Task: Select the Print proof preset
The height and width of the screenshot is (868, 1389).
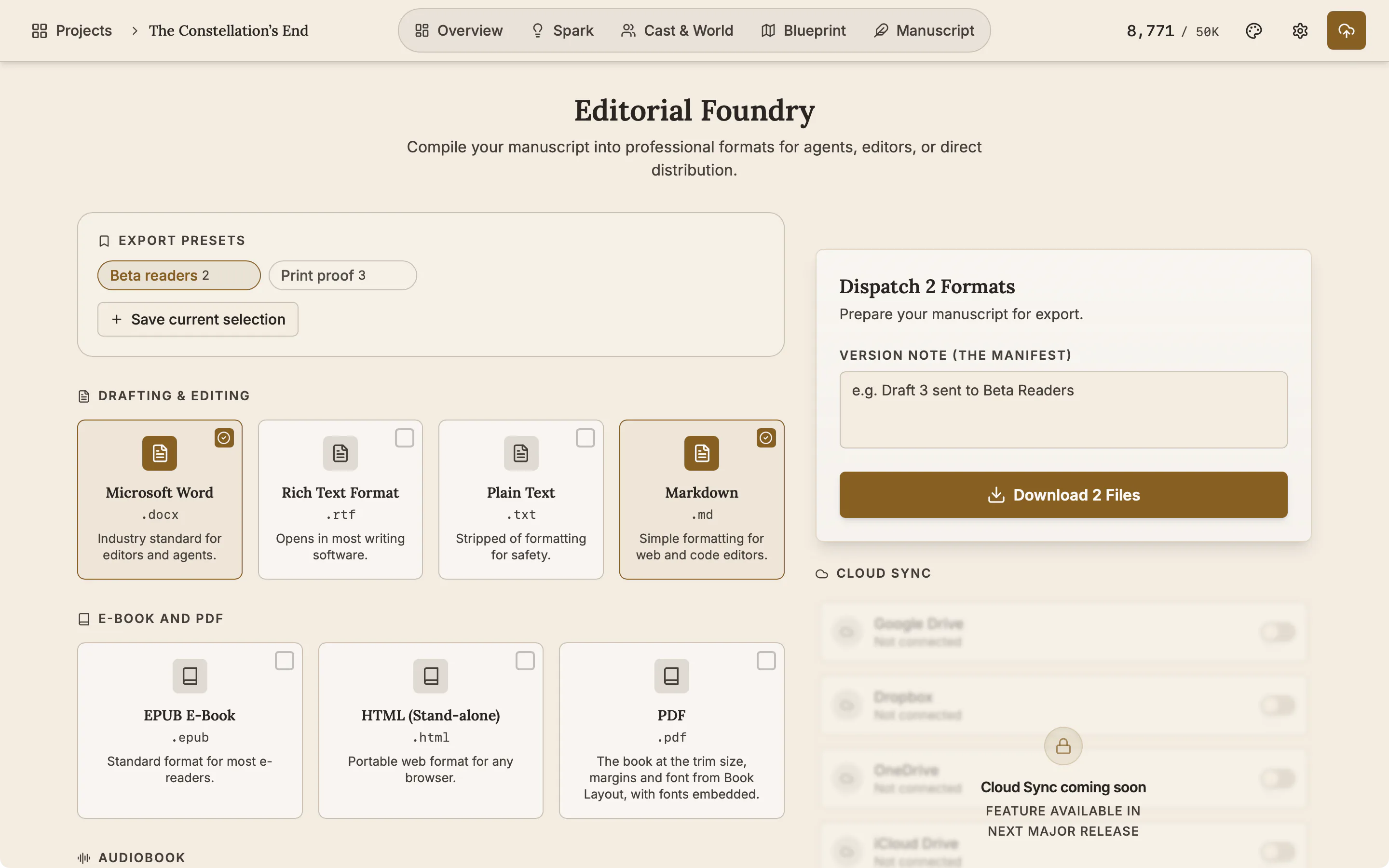Action: (x=342, y=275)
